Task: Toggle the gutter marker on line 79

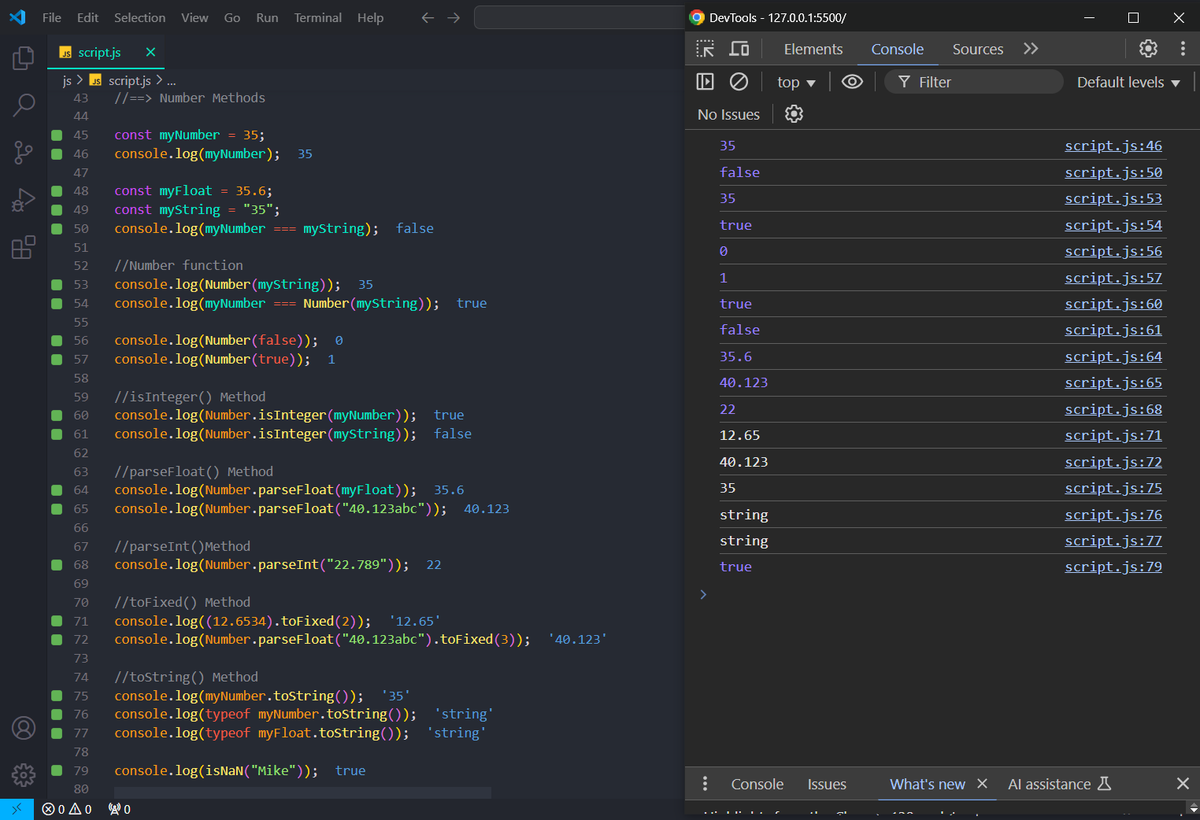Action: [57, 771]
